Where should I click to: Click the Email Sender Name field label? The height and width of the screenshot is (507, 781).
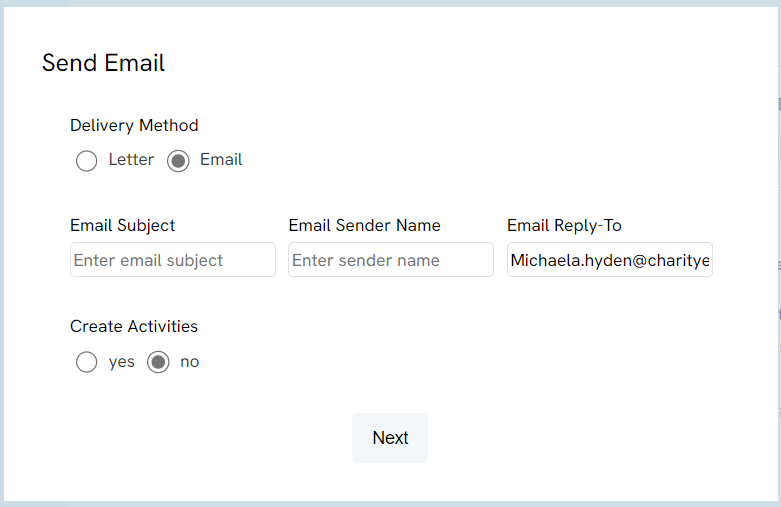coord(365,226)
